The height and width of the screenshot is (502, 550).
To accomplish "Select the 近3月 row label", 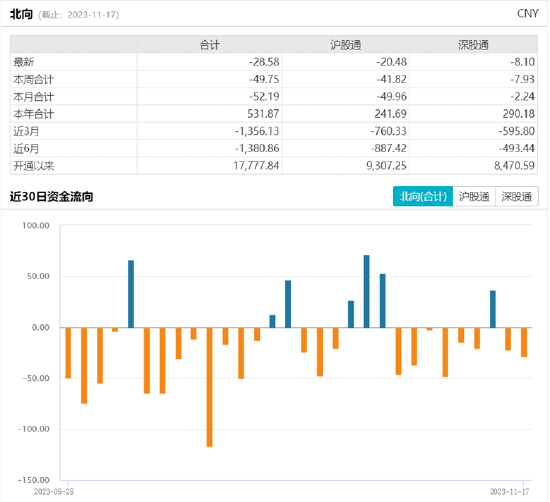I will pyautogui.click(x=26, y=131).
